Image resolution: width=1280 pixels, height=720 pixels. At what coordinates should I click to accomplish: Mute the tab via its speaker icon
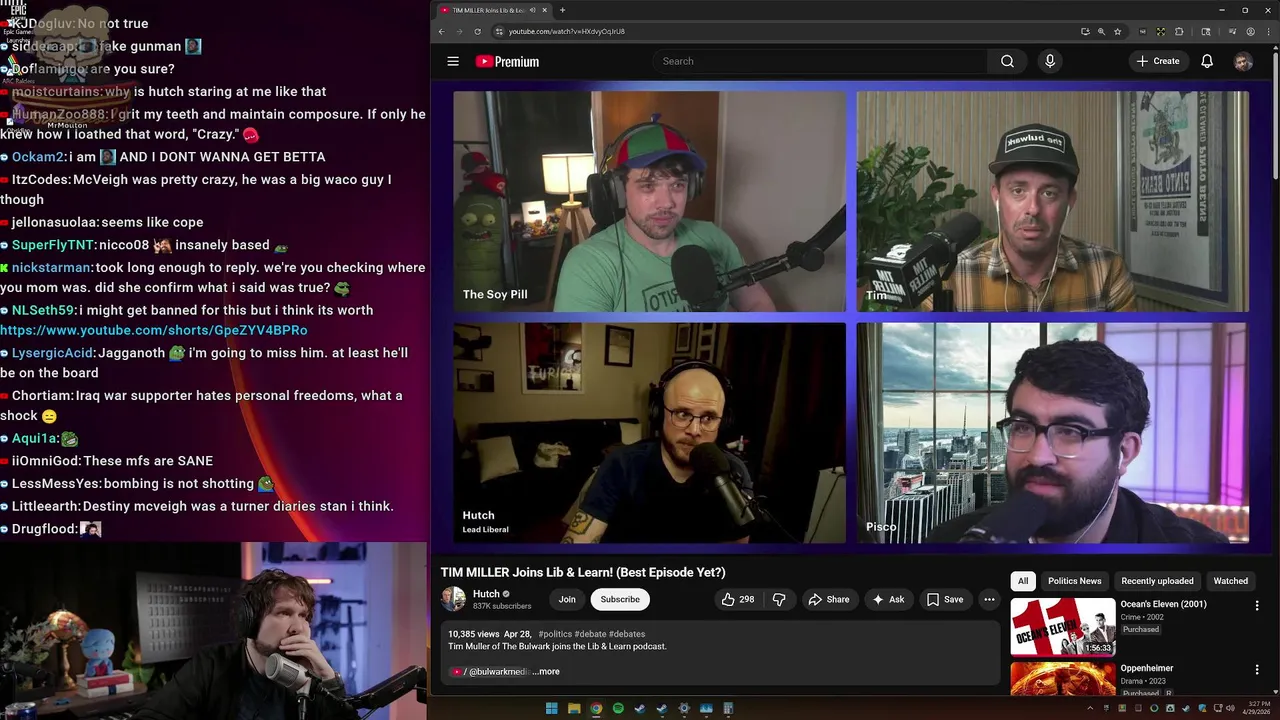tap(532, 10)
